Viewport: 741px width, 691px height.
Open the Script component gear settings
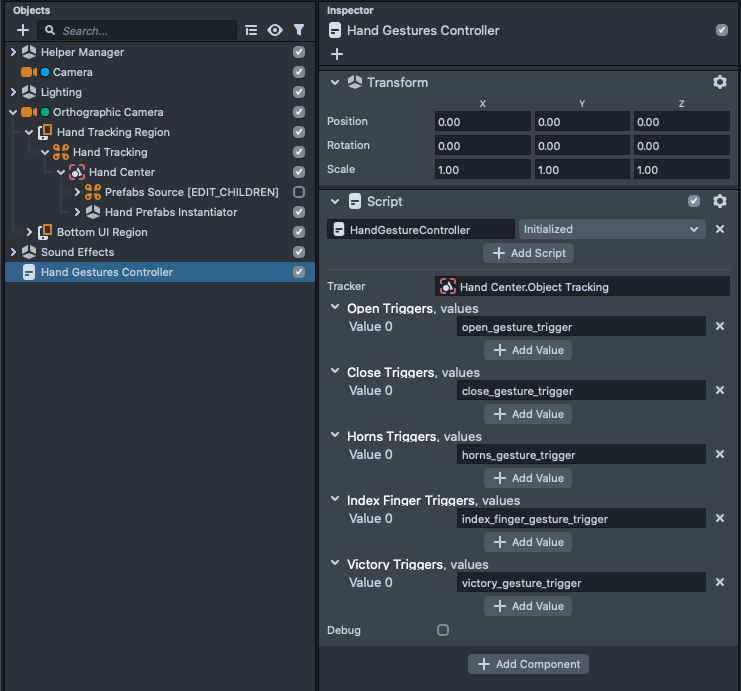[x=719, y=201]
